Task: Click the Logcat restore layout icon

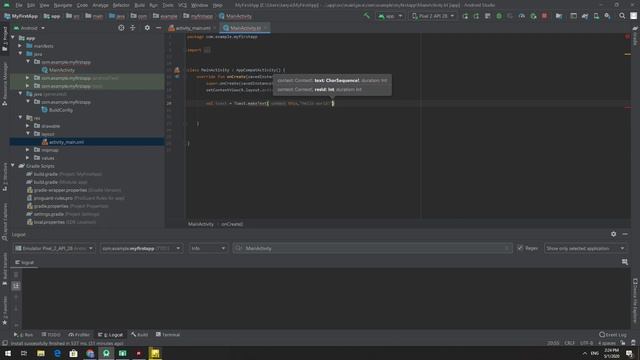Action: [x=624, y=262]
